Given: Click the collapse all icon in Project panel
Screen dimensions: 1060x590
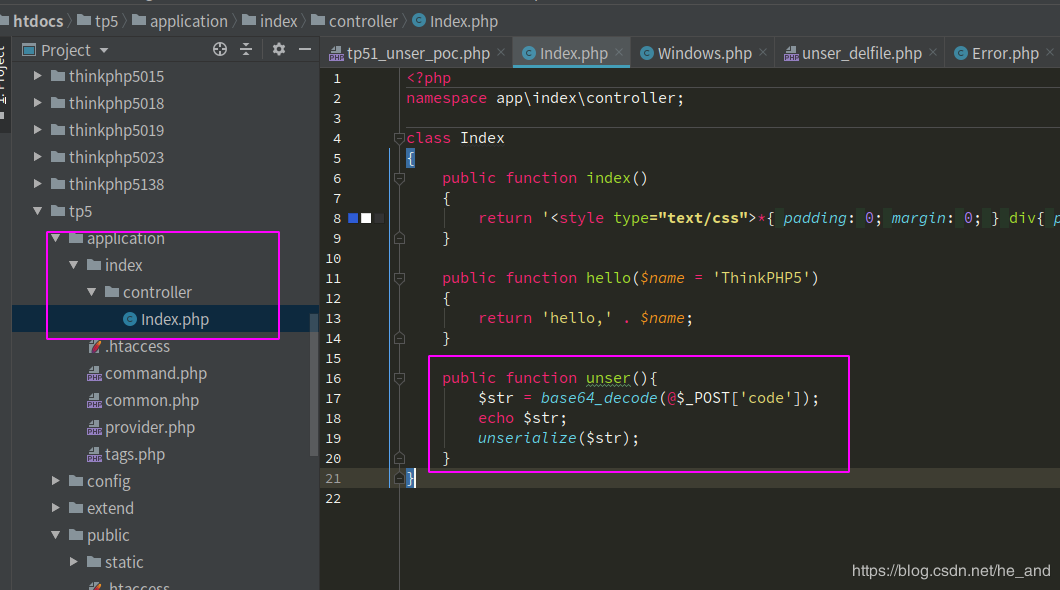Looking at the screenshot, I should pos(246,49).
